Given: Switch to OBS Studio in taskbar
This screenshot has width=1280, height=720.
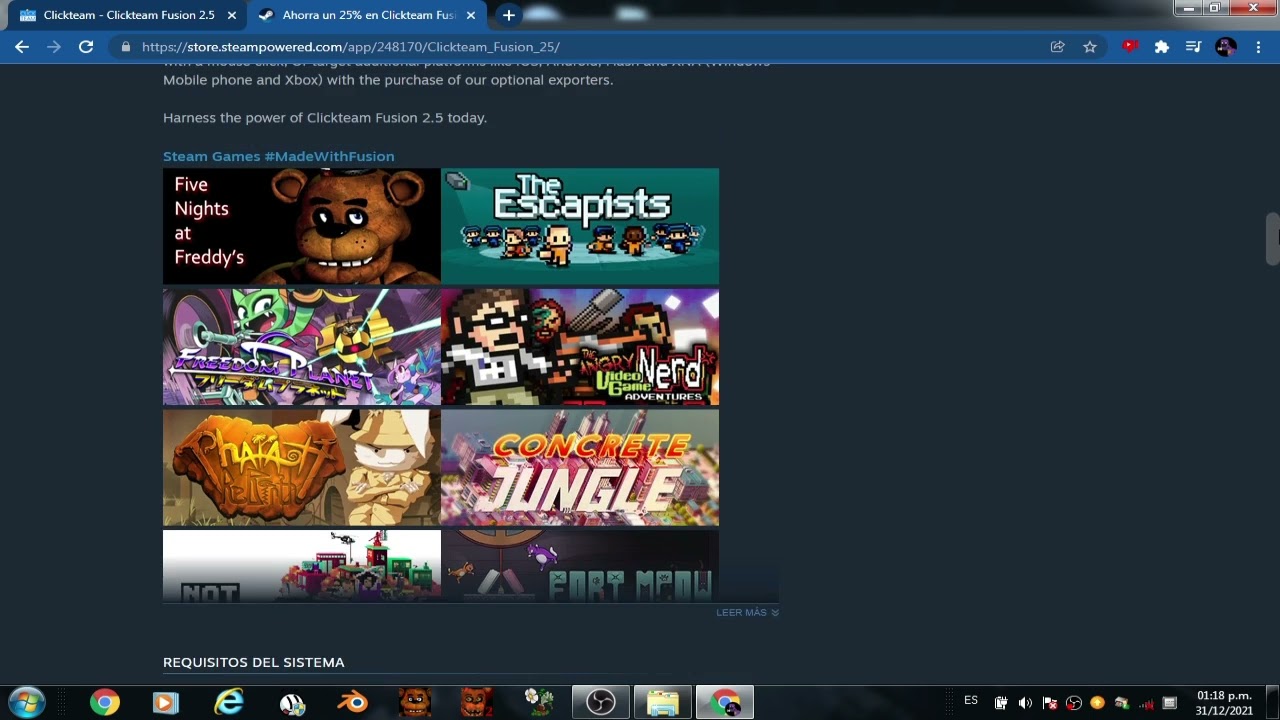Looking at the screenshot, I should pyautogui.click(x=601, y=702).
